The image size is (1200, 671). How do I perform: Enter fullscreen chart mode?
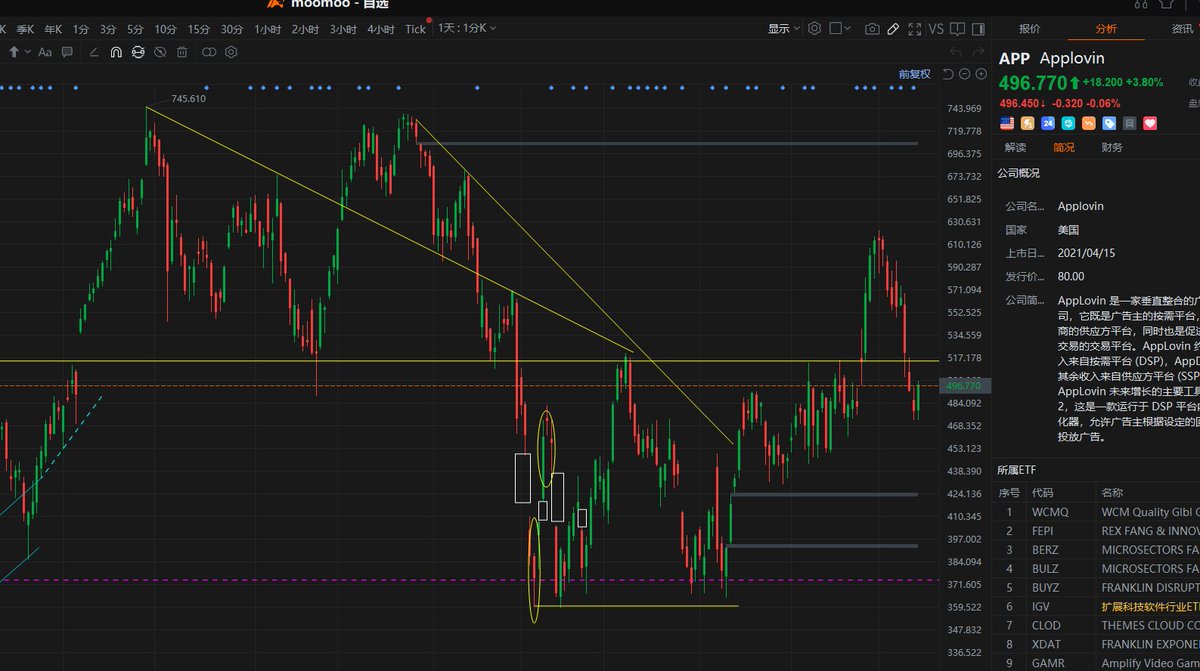[915, 29]
